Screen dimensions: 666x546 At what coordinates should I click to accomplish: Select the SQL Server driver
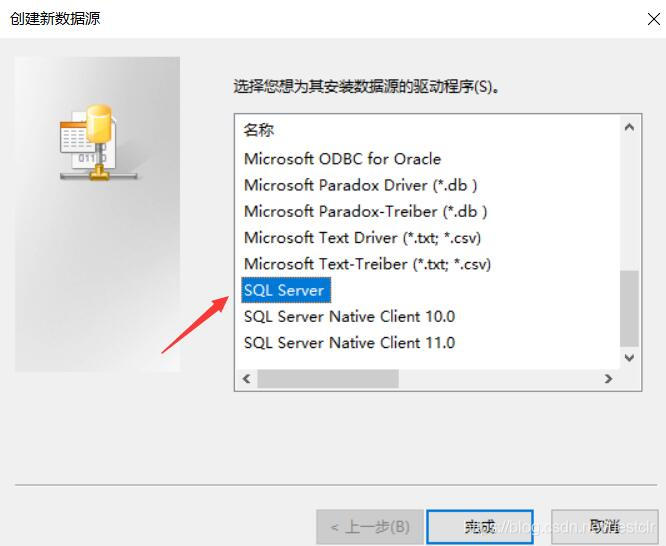[x=285, y=290]
